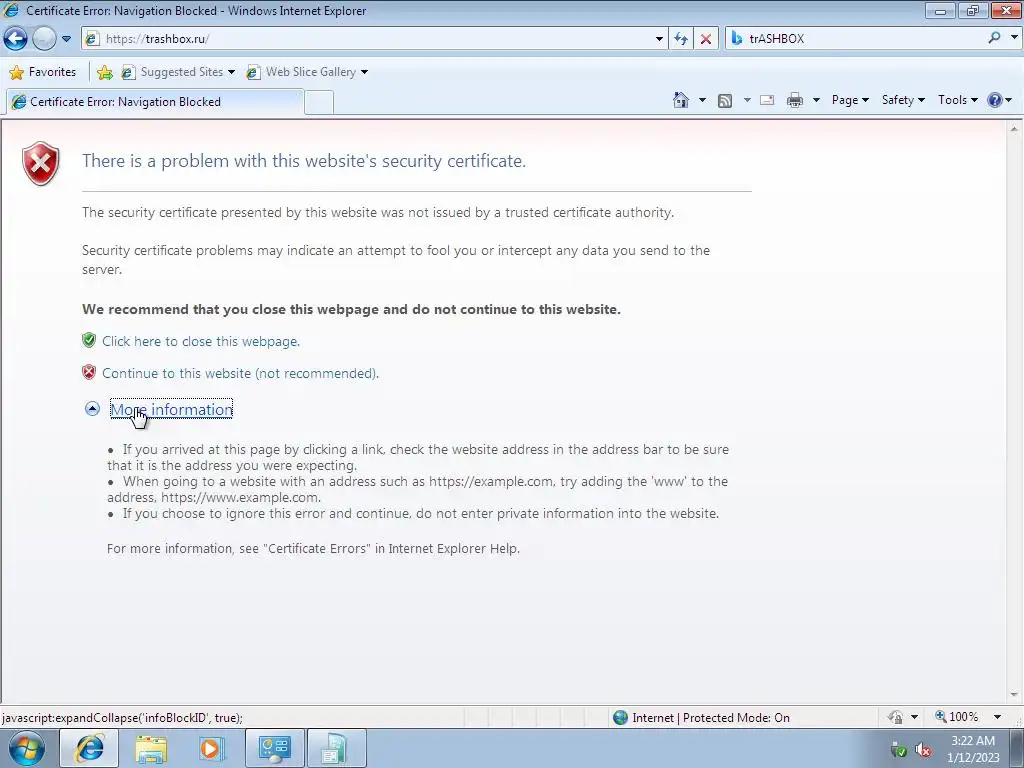Click the scrollbar up arrow
The image size is (1024, 768).
point(1014,129)
